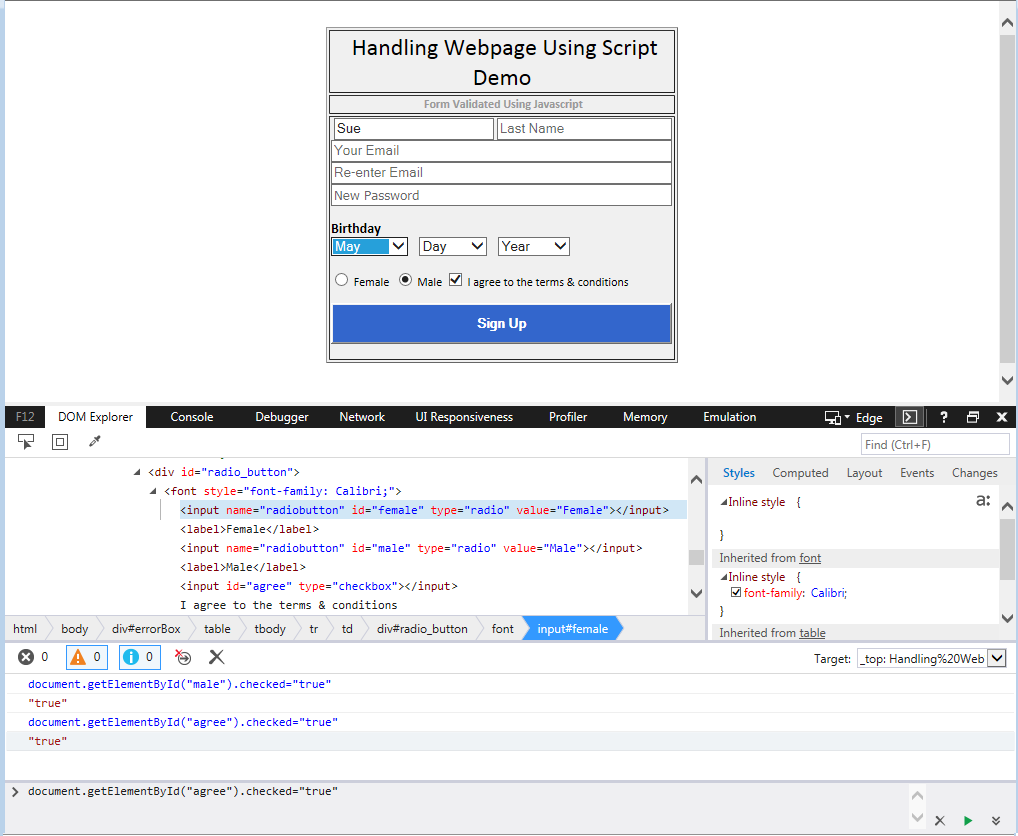1018x836 pixels.
Task: Select the Female radio button
Action: click(341, 280)
